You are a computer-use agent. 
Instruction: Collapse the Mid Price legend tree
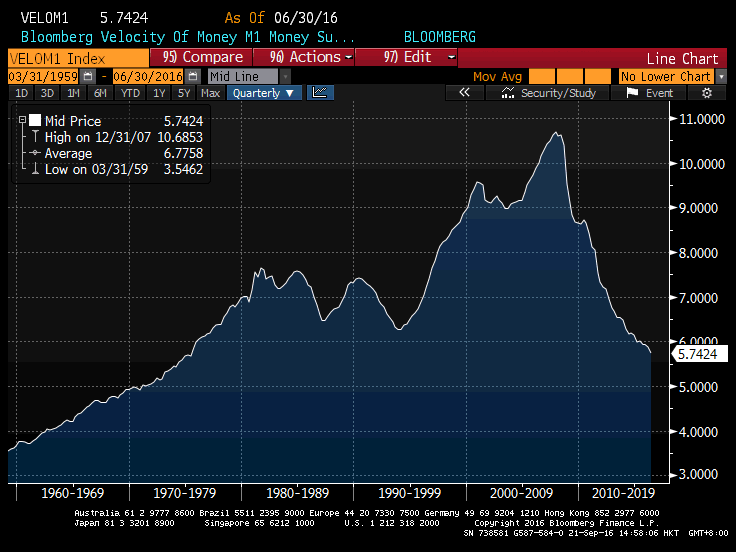[x=22, y=121]
